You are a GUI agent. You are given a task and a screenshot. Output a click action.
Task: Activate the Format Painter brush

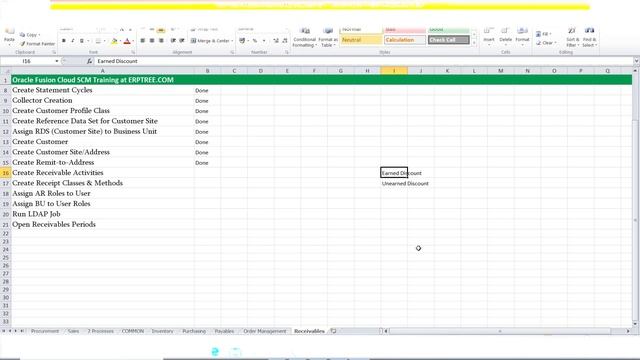click(x=23, y=44)
